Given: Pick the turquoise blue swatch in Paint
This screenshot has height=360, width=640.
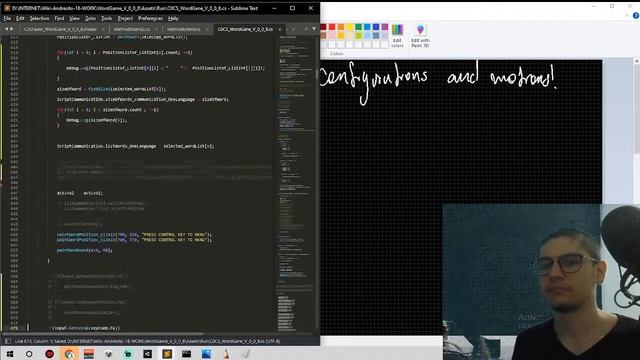Looking at the screenshot, I should click(x=367, y=27).
